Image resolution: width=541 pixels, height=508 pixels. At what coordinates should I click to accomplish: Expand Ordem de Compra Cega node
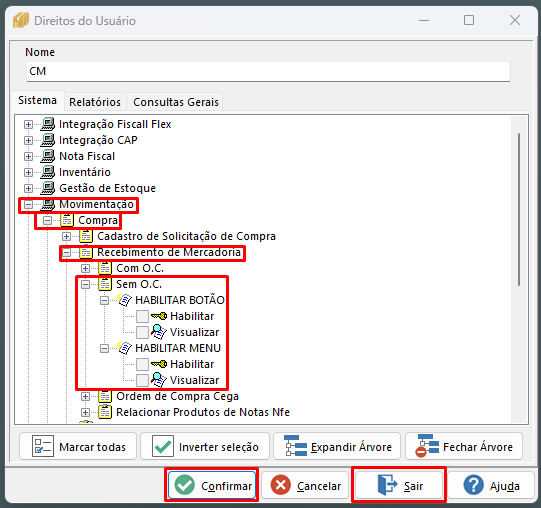tap(86, 397)
